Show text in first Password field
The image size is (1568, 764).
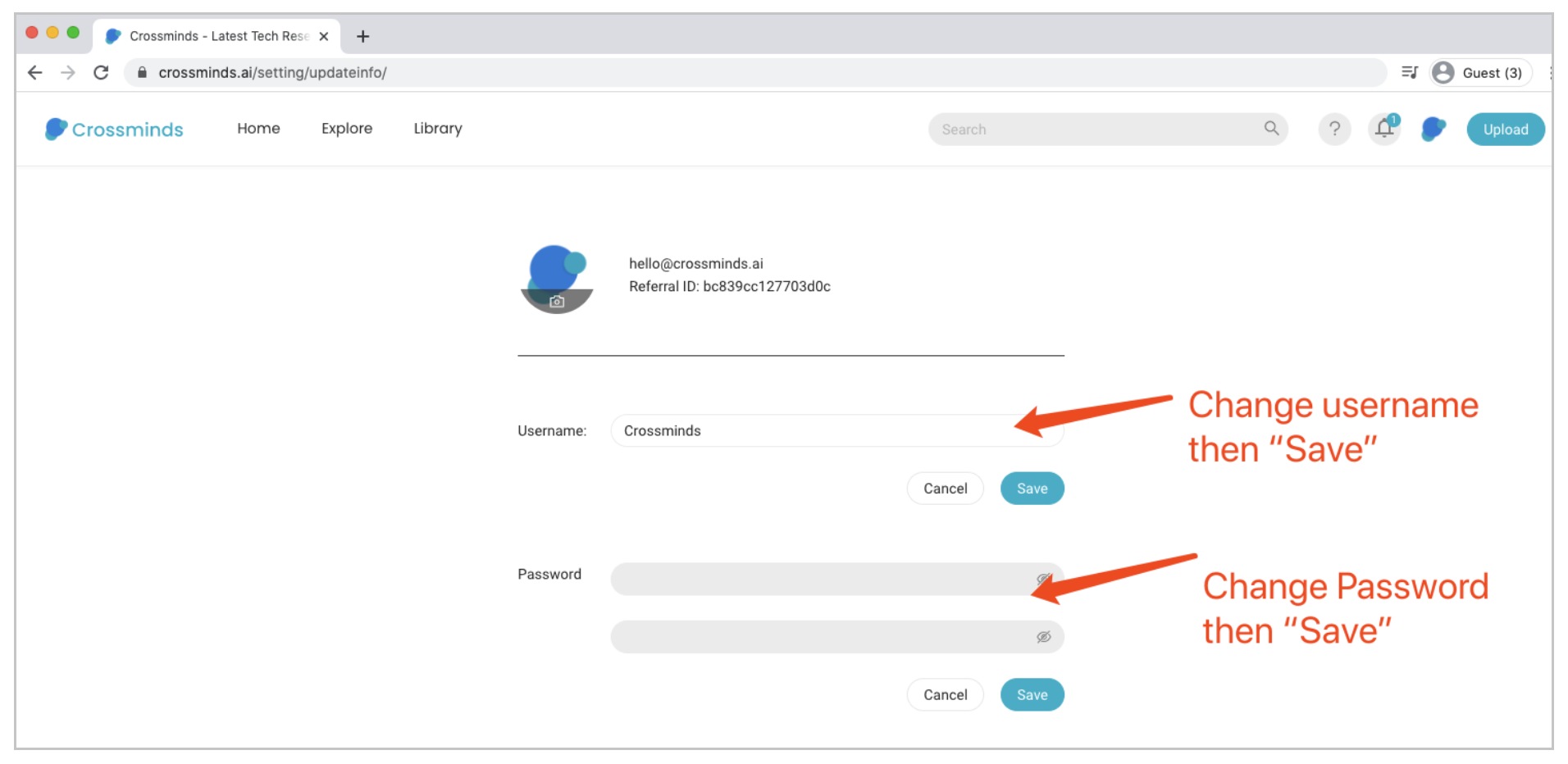(x=1043, y=579)
